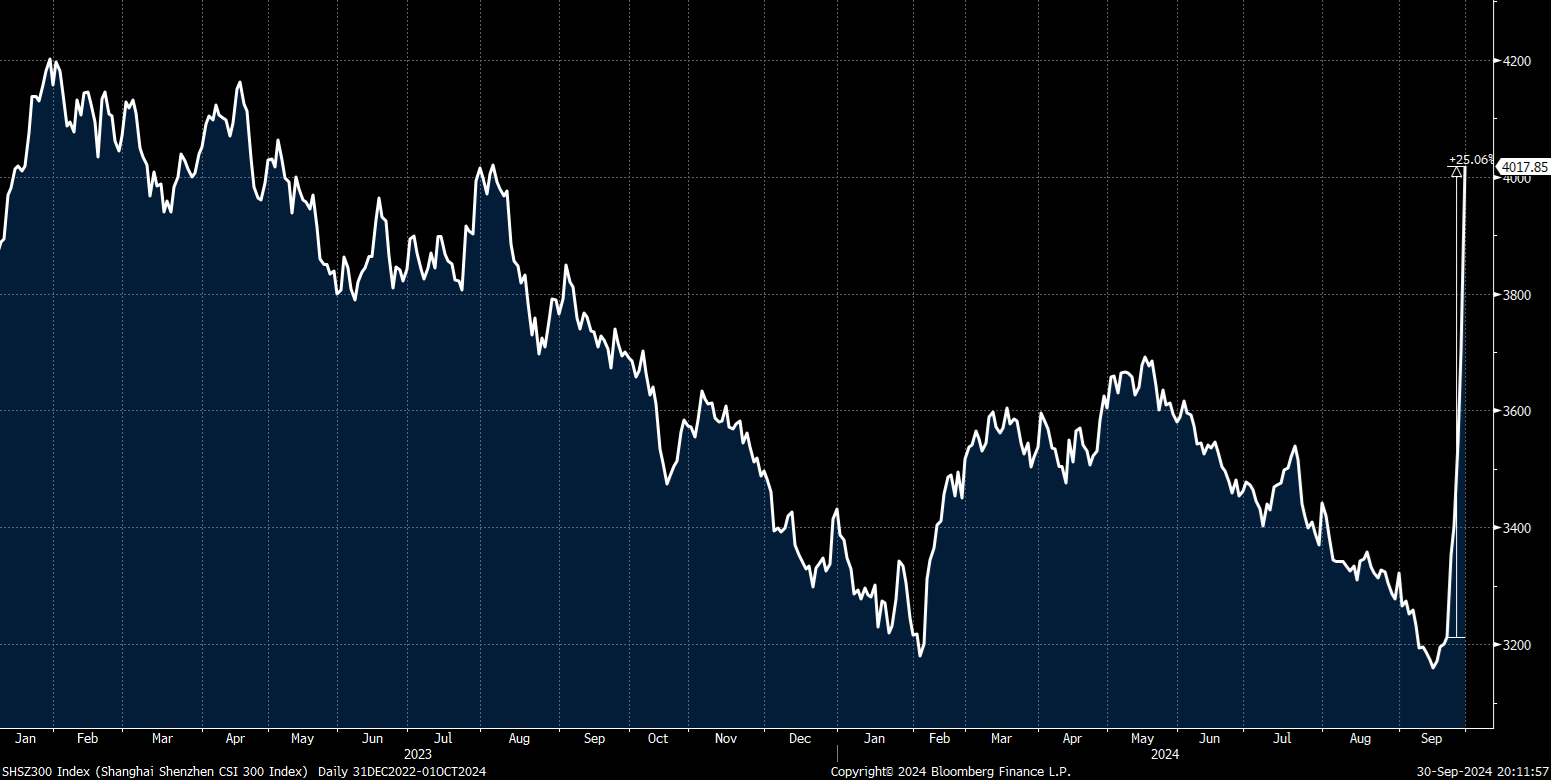This screenshot has height=780, width=1551.
Task: Click the 3200 price axis label
Action: tap(1518, 645)
